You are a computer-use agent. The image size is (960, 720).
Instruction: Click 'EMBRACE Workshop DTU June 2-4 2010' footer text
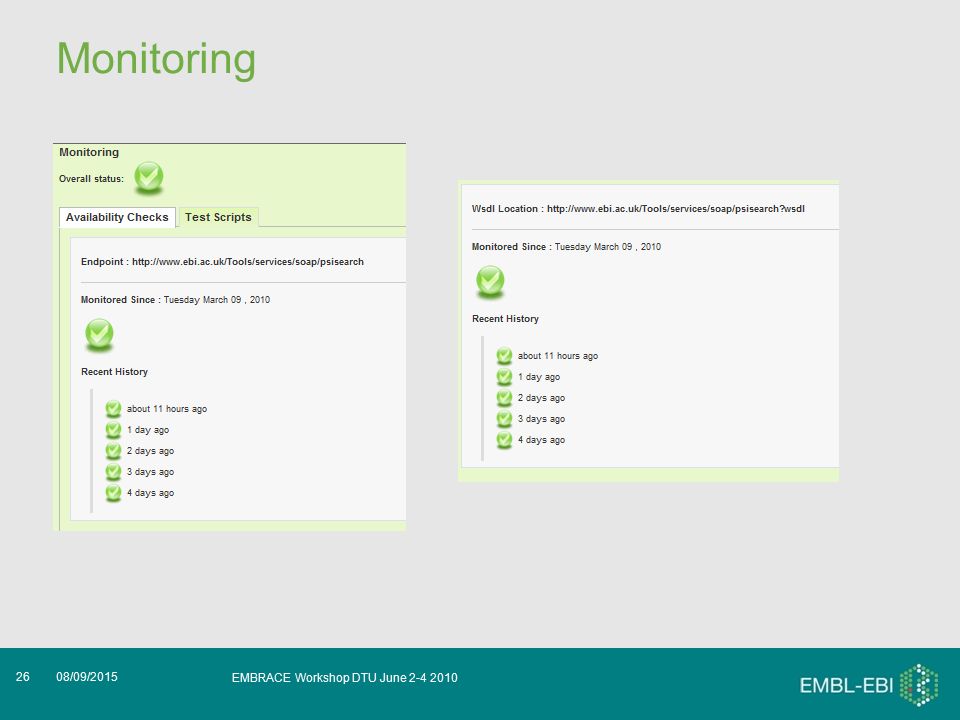click(x=345, y=678)
